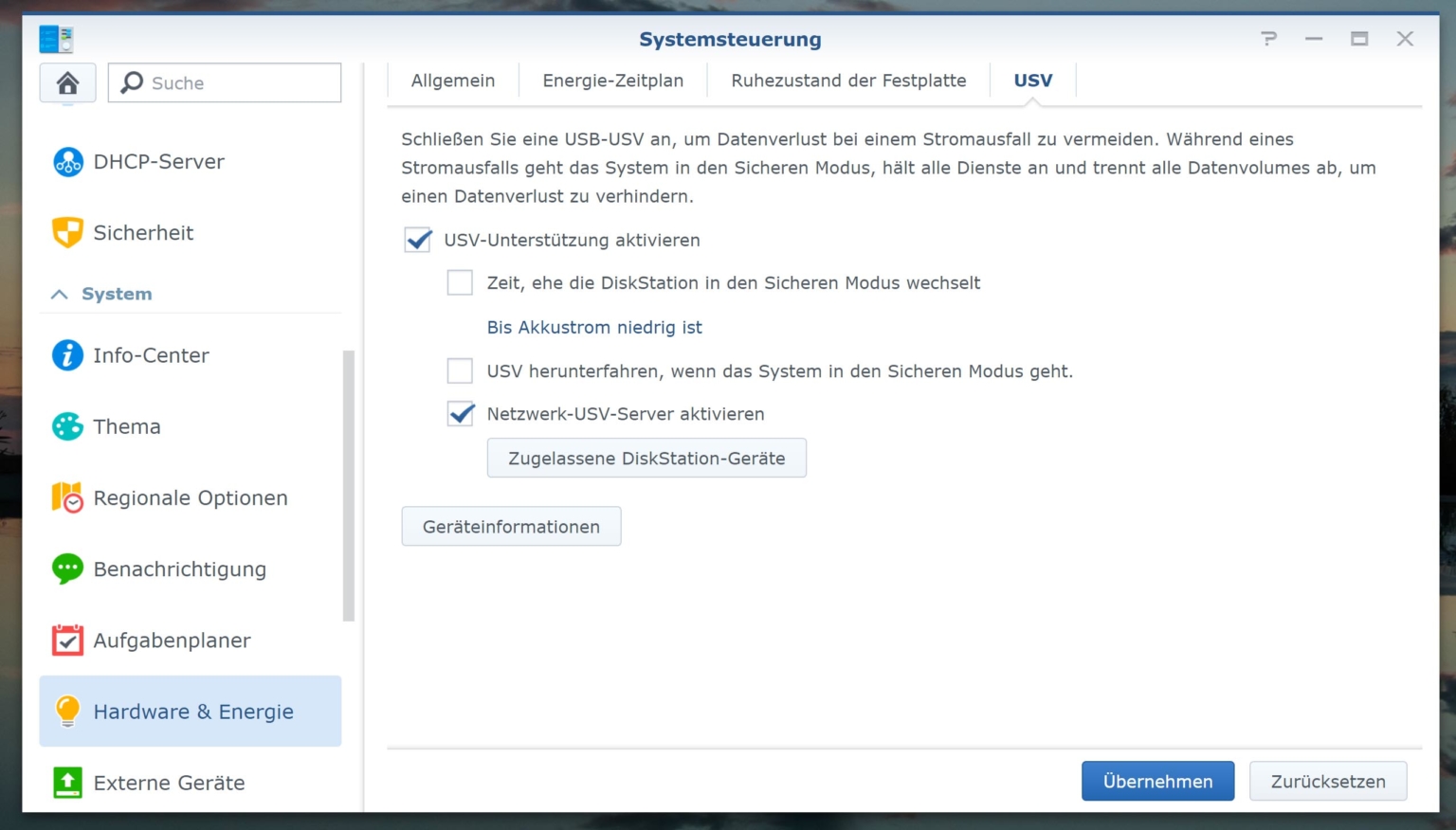Open the Sicherheit section
This screenshot has width=1456, height=830.
[143, 232]
